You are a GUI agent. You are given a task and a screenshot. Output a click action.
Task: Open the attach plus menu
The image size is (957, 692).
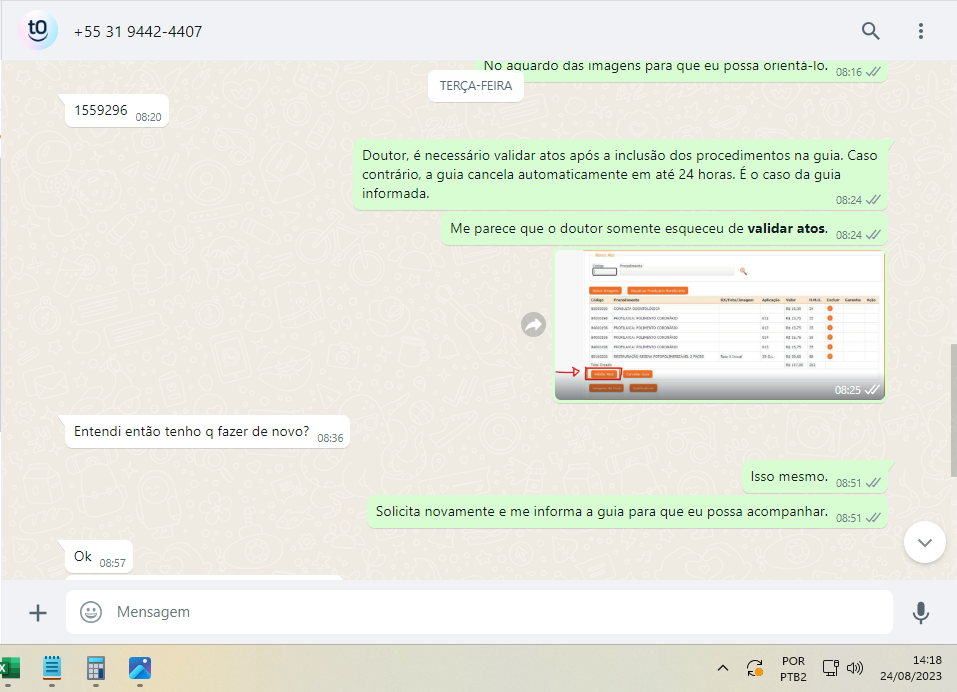tap(38, 613)
